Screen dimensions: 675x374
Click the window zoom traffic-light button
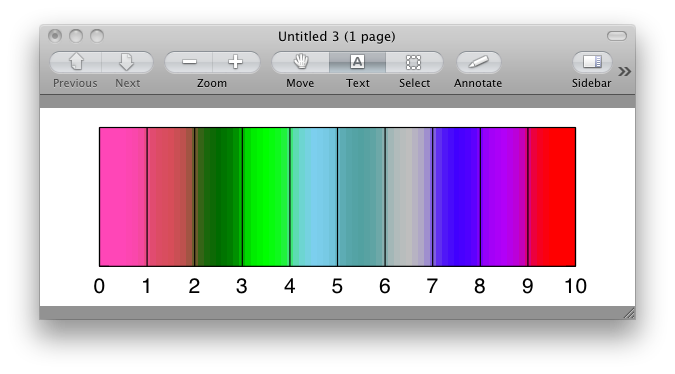tap(97, 36)
